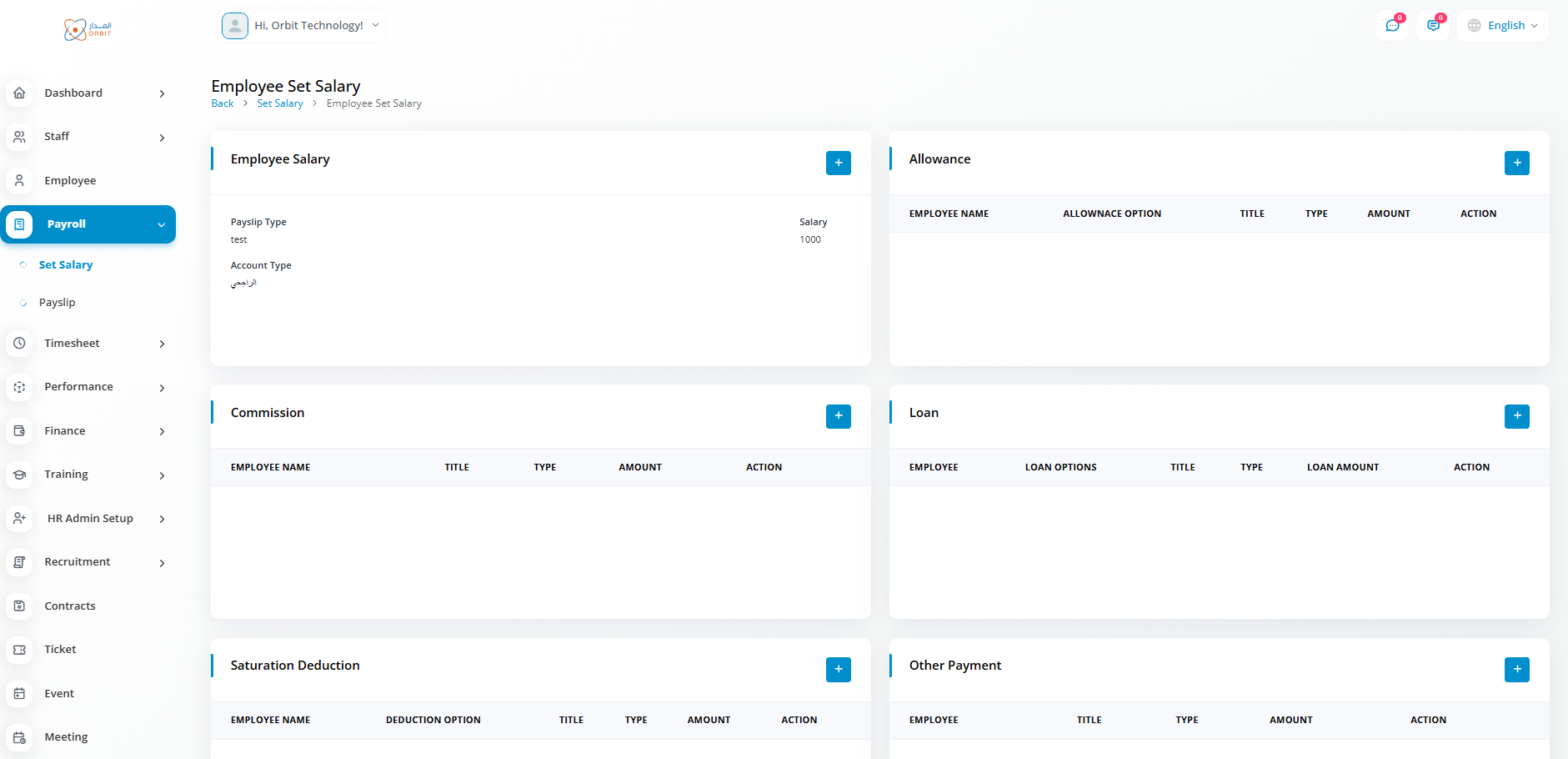
Task: Add a Commission using its plus button
Action: point(838,416)
